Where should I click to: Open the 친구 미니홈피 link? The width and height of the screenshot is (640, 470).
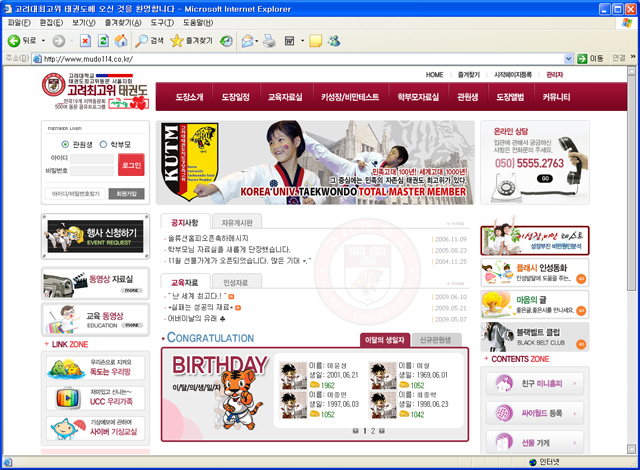click(x=535, y=384)
